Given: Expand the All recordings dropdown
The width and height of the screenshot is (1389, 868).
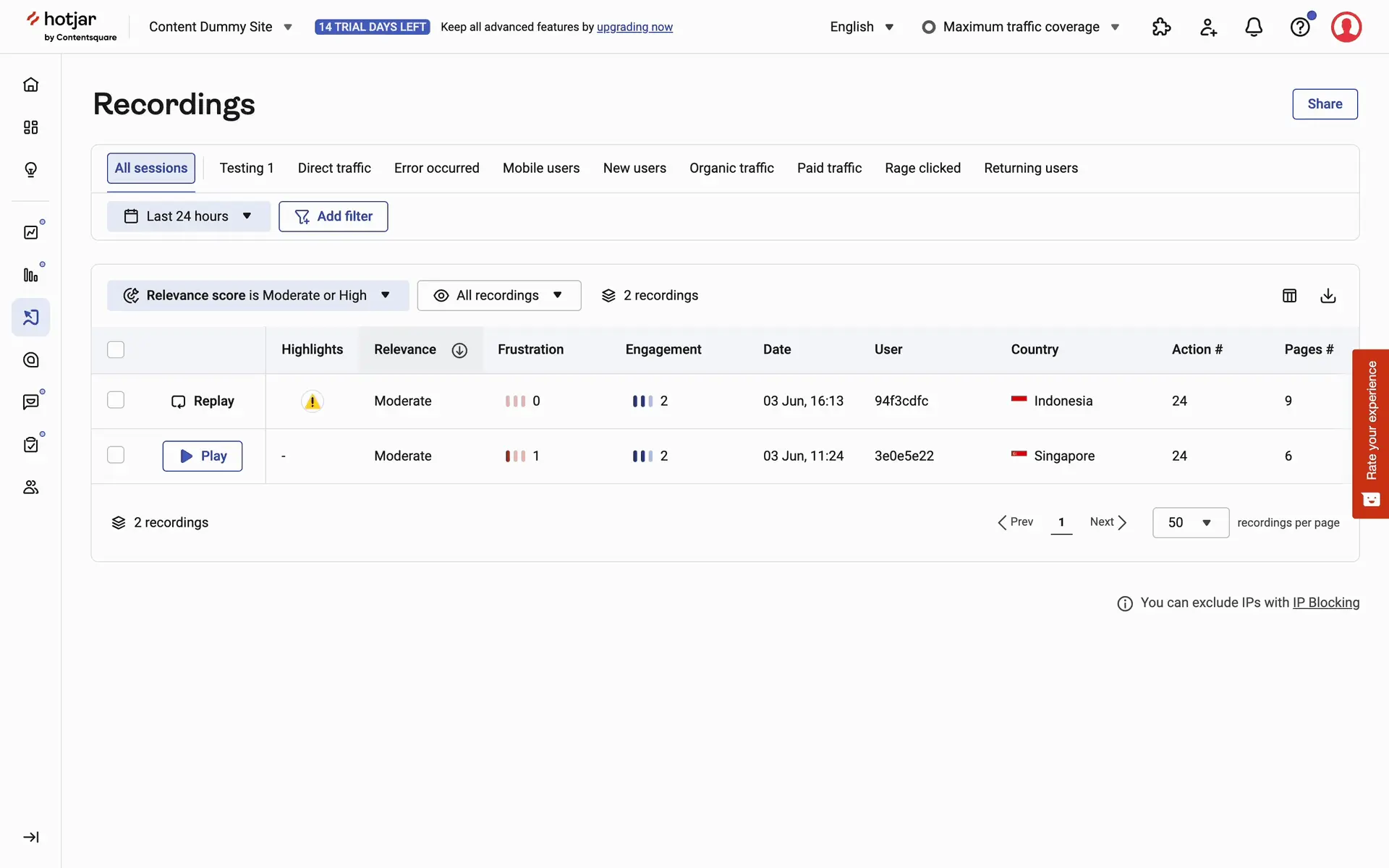Looking at the screenshot, I should pos(498,295).
